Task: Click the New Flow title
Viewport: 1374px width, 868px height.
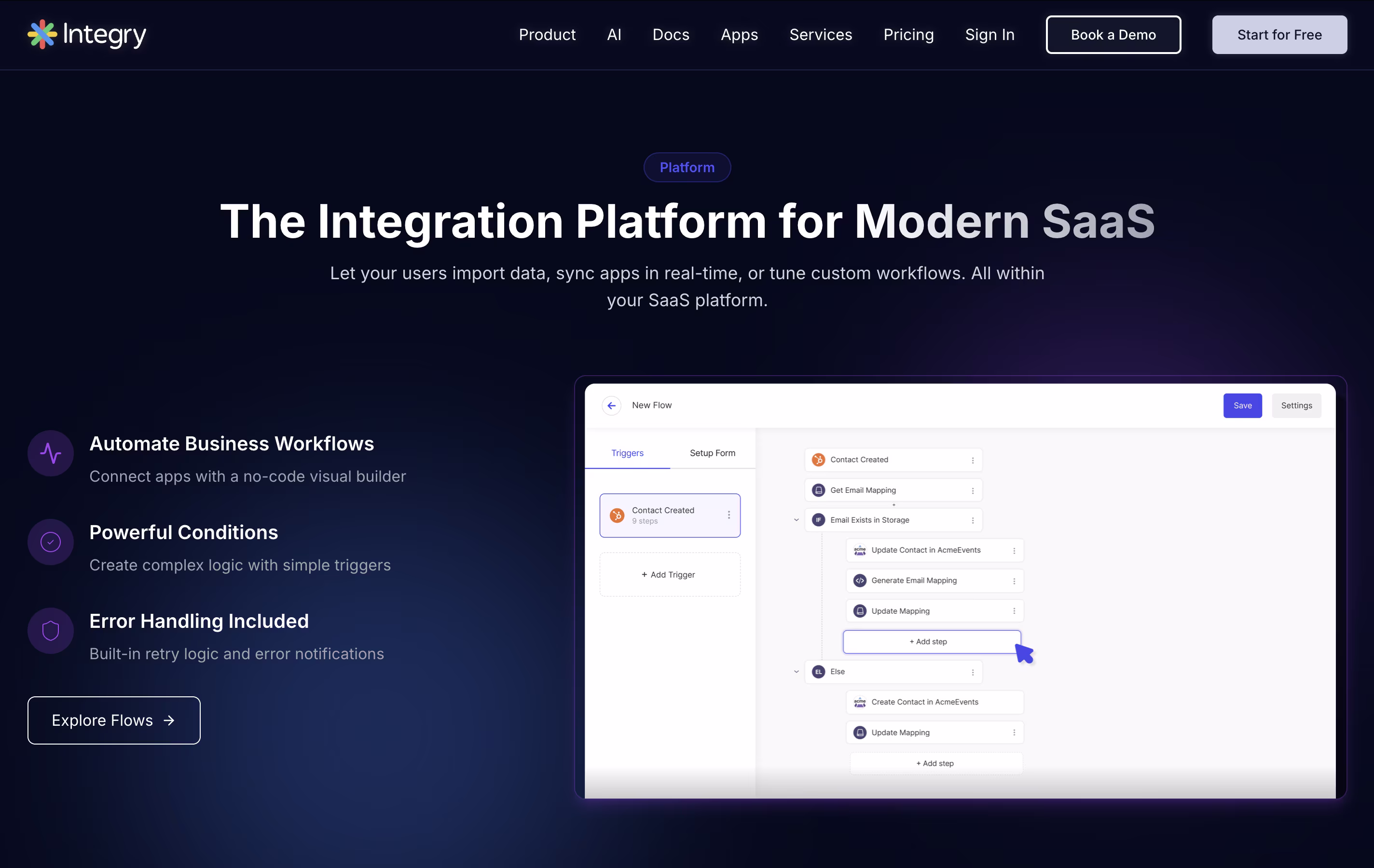Action: point(652,406)
